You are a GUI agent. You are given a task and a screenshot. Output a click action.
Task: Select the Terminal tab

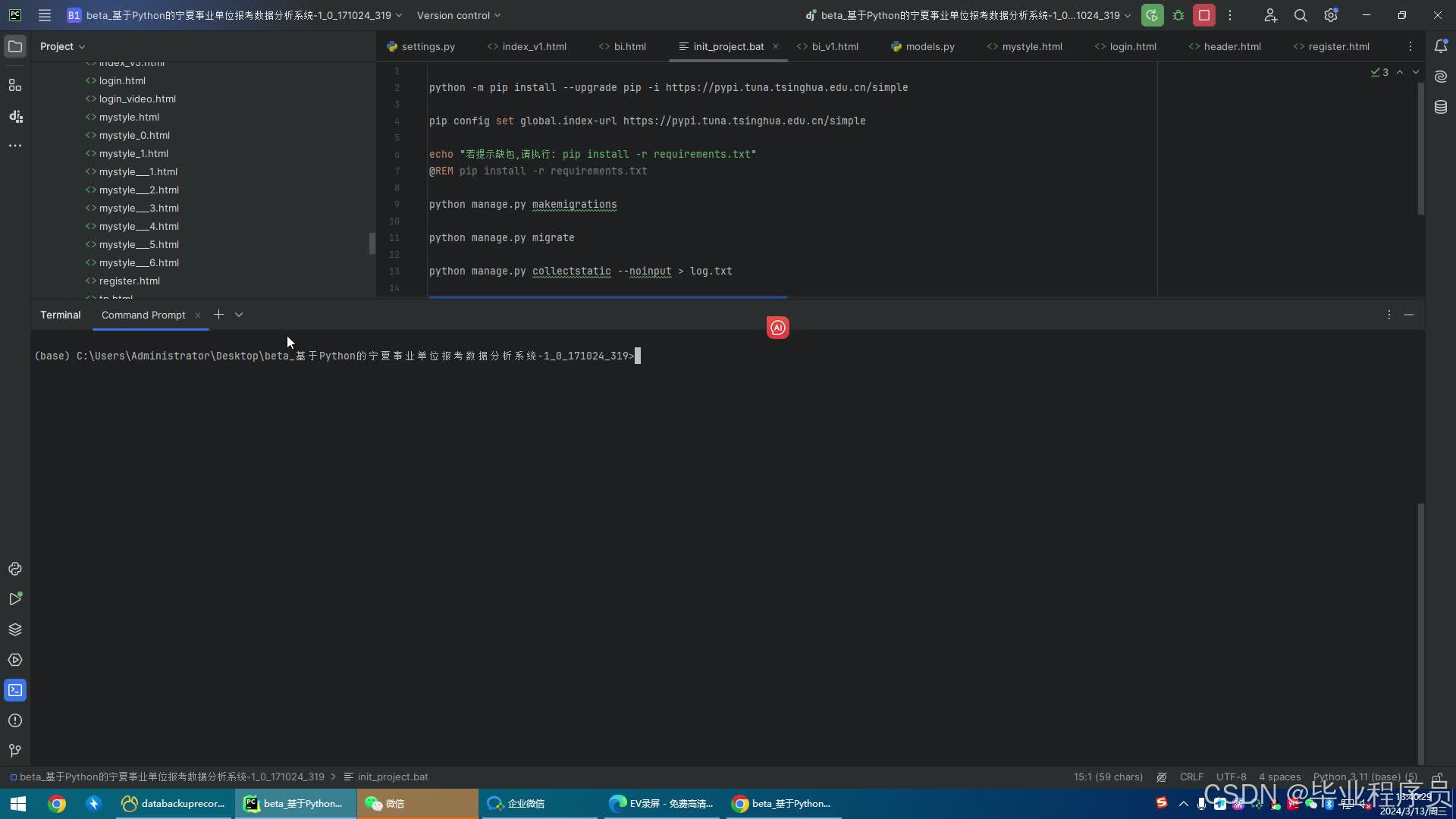point(60,315)
